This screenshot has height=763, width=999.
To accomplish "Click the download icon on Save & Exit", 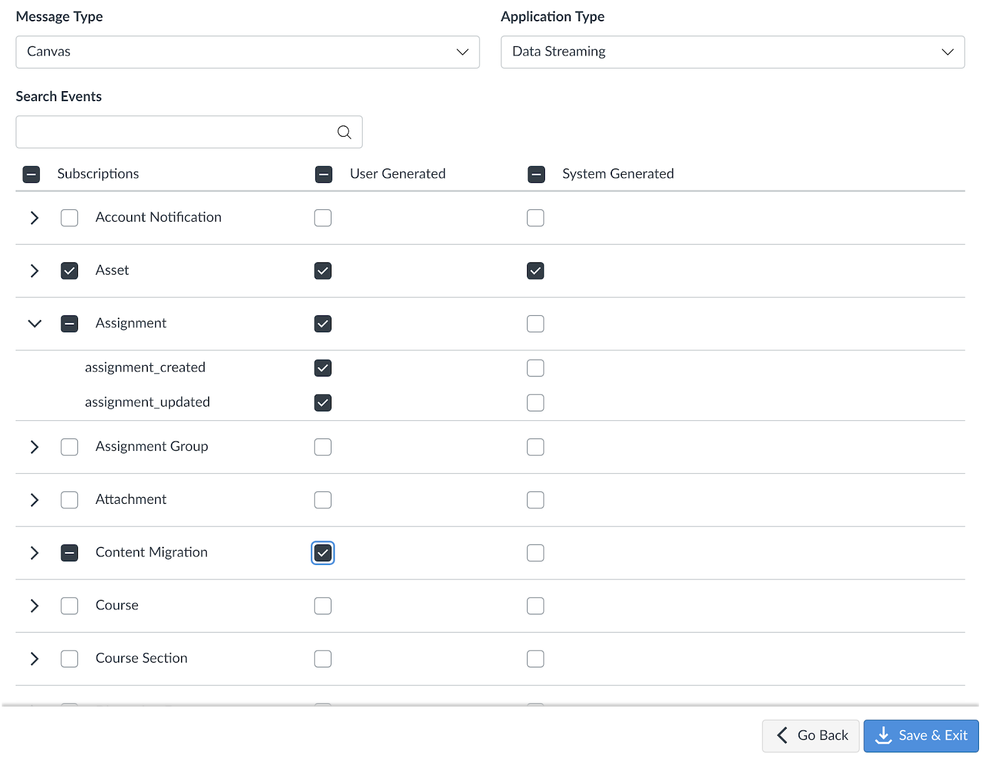I will coord(884,735).
